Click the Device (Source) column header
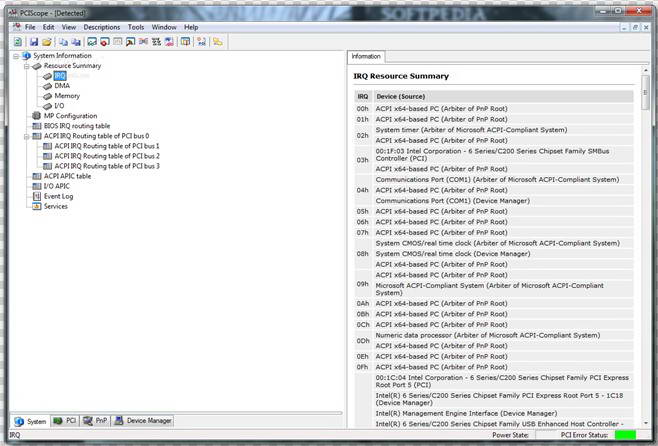Image resolution: width=658 pixels, height=446 pixels. tap(504, 97)
